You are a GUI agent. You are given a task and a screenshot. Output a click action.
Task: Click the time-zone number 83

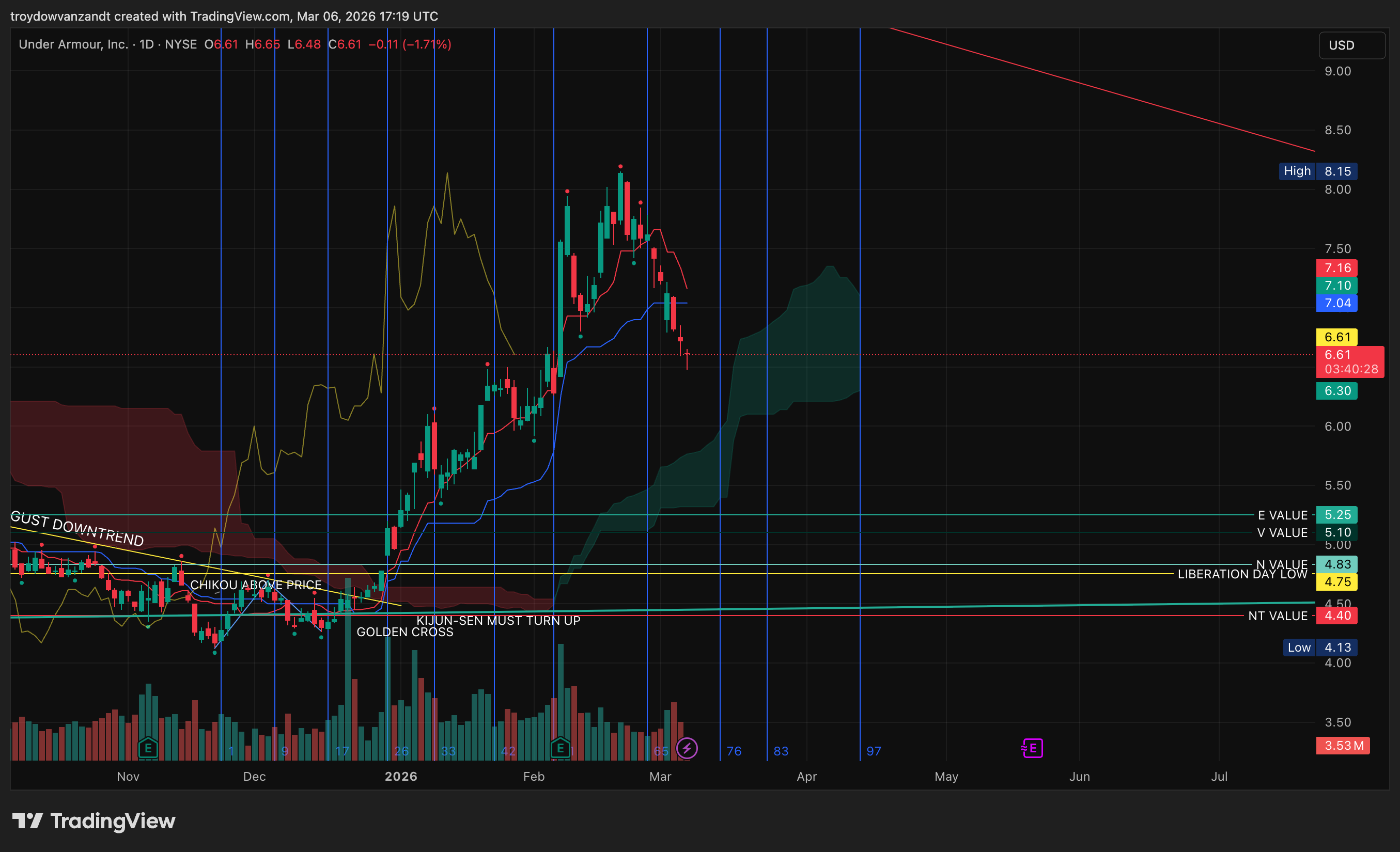coord(781,751)
